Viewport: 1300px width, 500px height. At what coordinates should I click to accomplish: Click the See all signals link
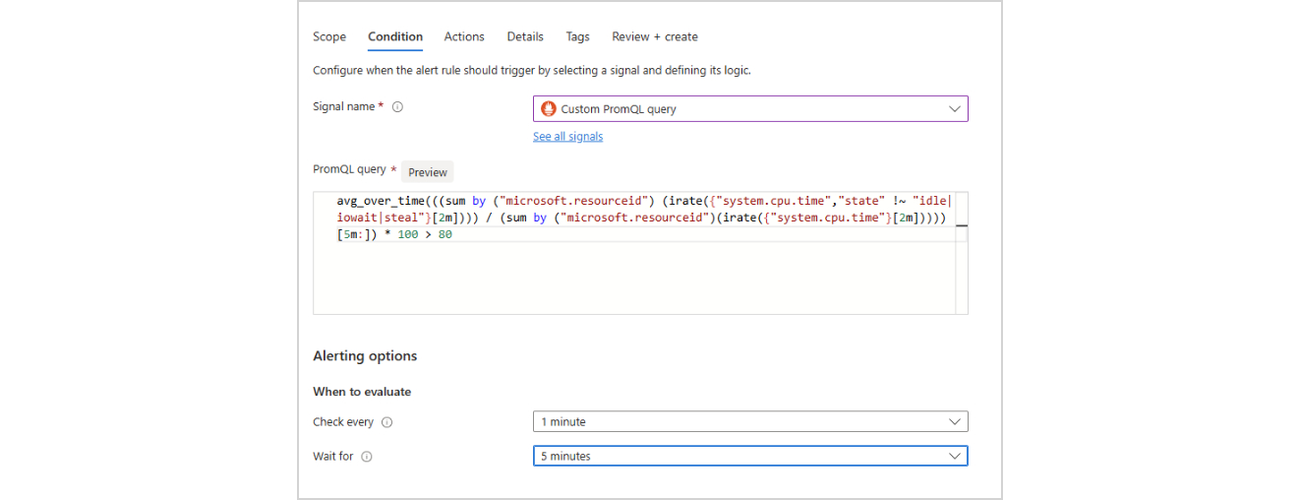coord(567,136)
